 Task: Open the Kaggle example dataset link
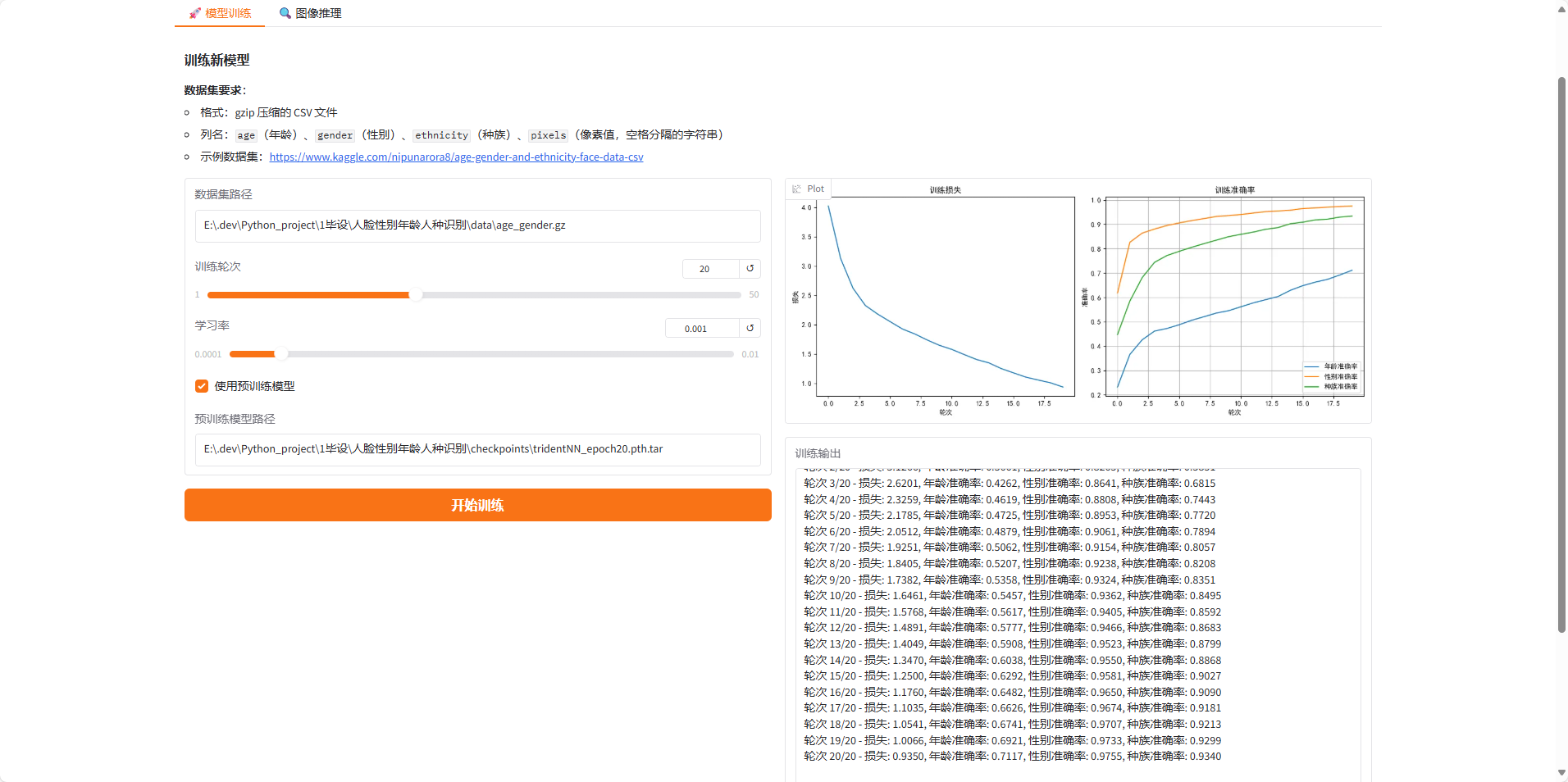pos(456,157)
